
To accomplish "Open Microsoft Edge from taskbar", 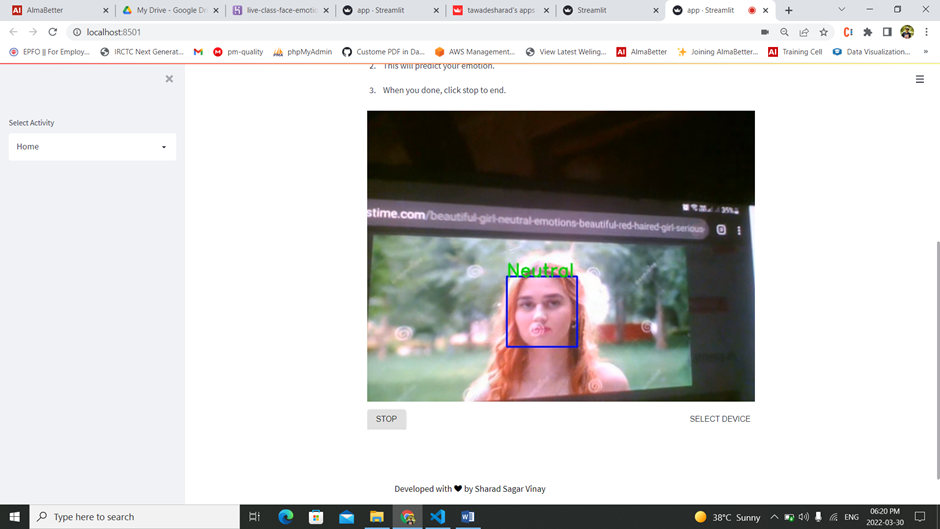I will coord(286,516).
